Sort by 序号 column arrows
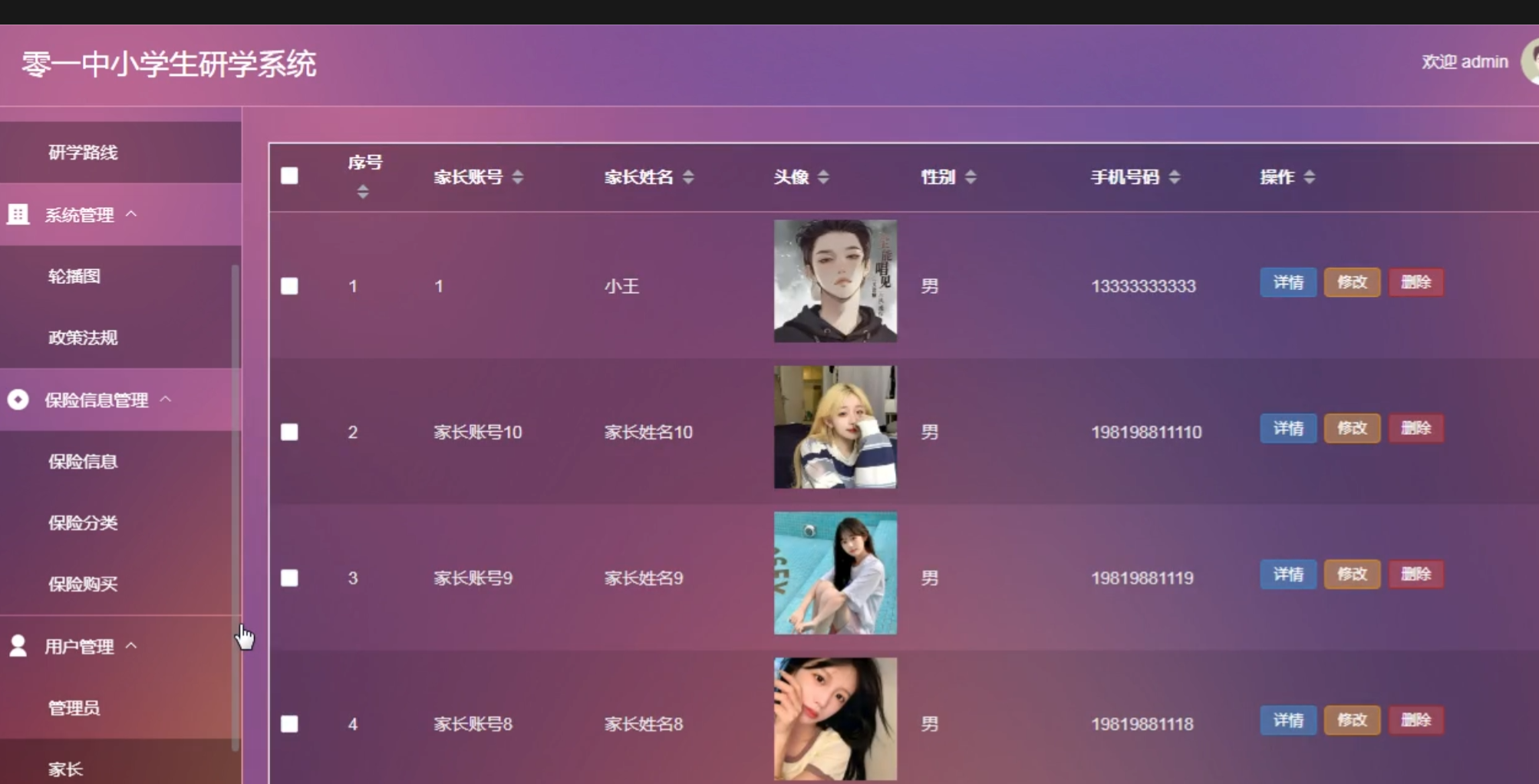Viewport: 1539px width, 784px height. tap(363, 192)
